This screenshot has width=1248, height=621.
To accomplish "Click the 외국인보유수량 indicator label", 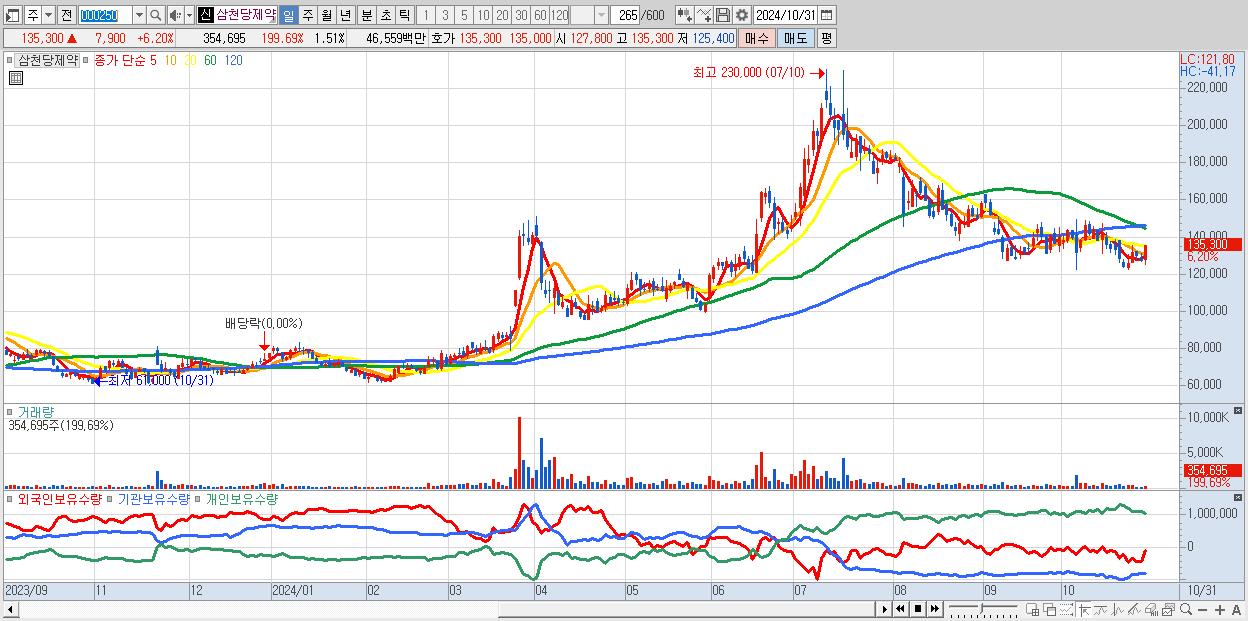I will coord(59,498).
